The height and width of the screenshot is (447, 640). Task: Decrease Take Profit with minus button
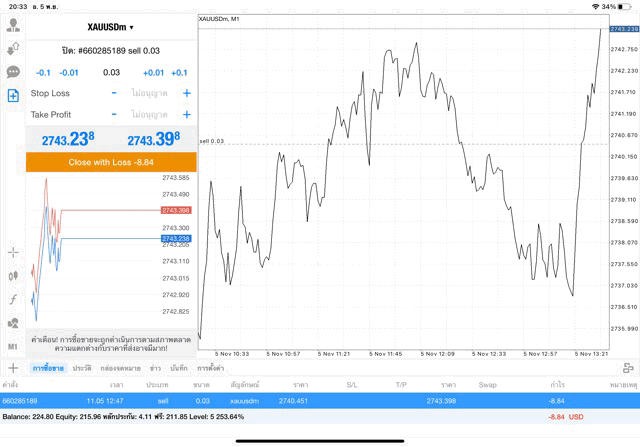(x=114, y=114)
